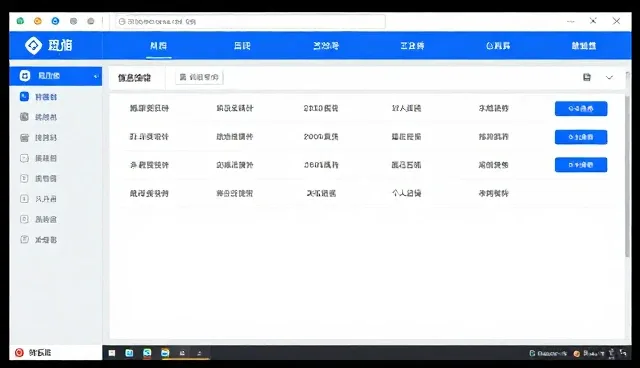The height and width of the screenshot is (368, 640).
Task: Open the Start button on the taskbar
Action: point(112,353)
